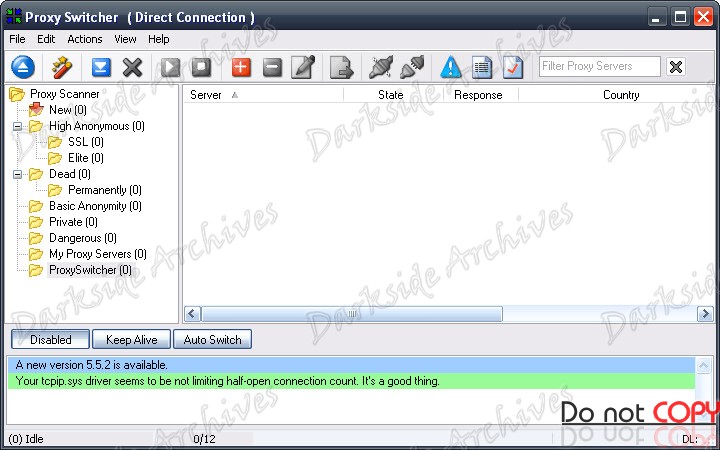
Task: Open the Edit menu
Action: tap(46, 39)
